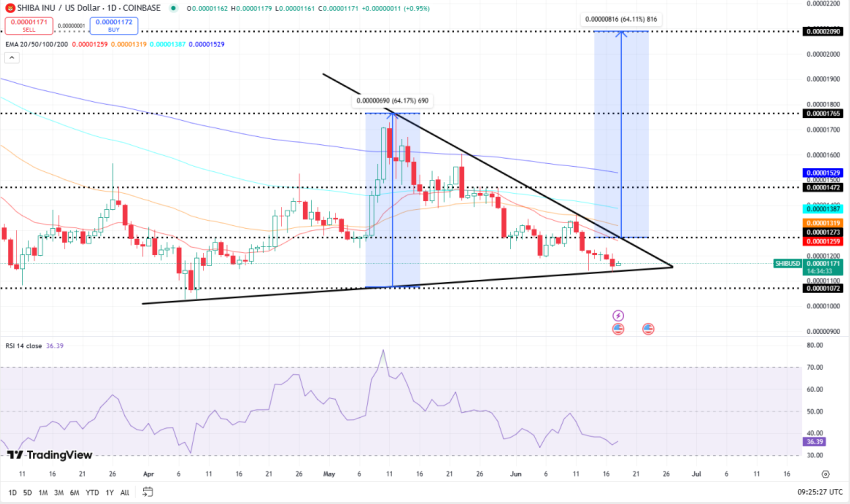Viewport: 850px width, 504px height.
Task: Click the blue EMA 200 value 0.00001529
Action: tap(207, 44)
